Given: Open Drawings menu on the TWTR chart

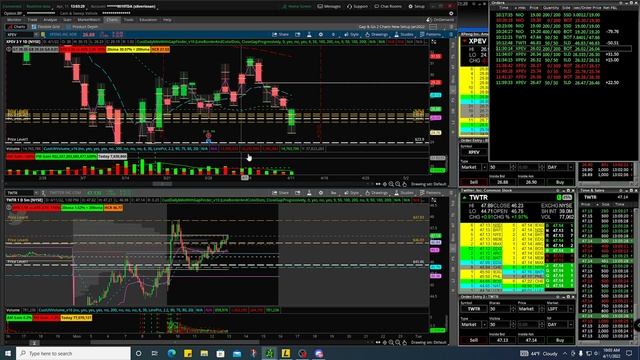Looking at the screenshot, I should pyautogui.click(x=376, y=193).
